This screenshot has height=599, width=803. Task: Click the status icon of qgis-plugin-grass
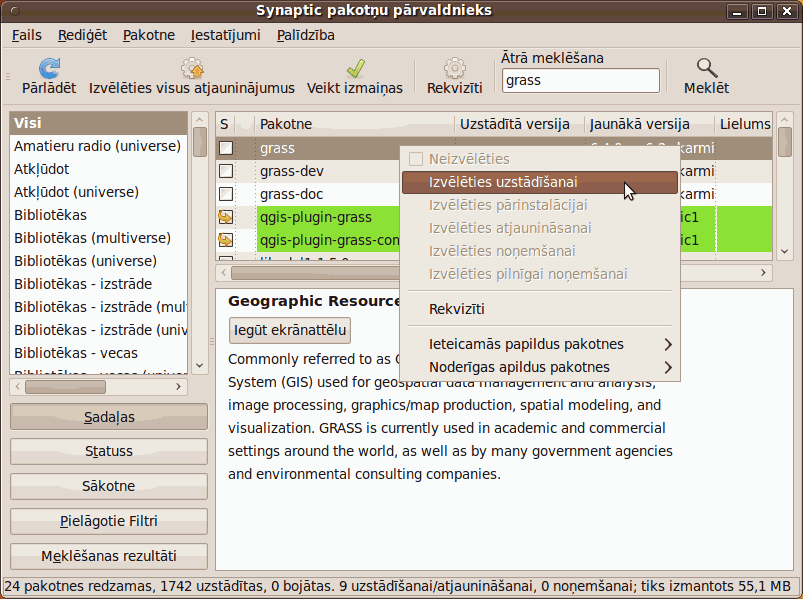point(226,217)
